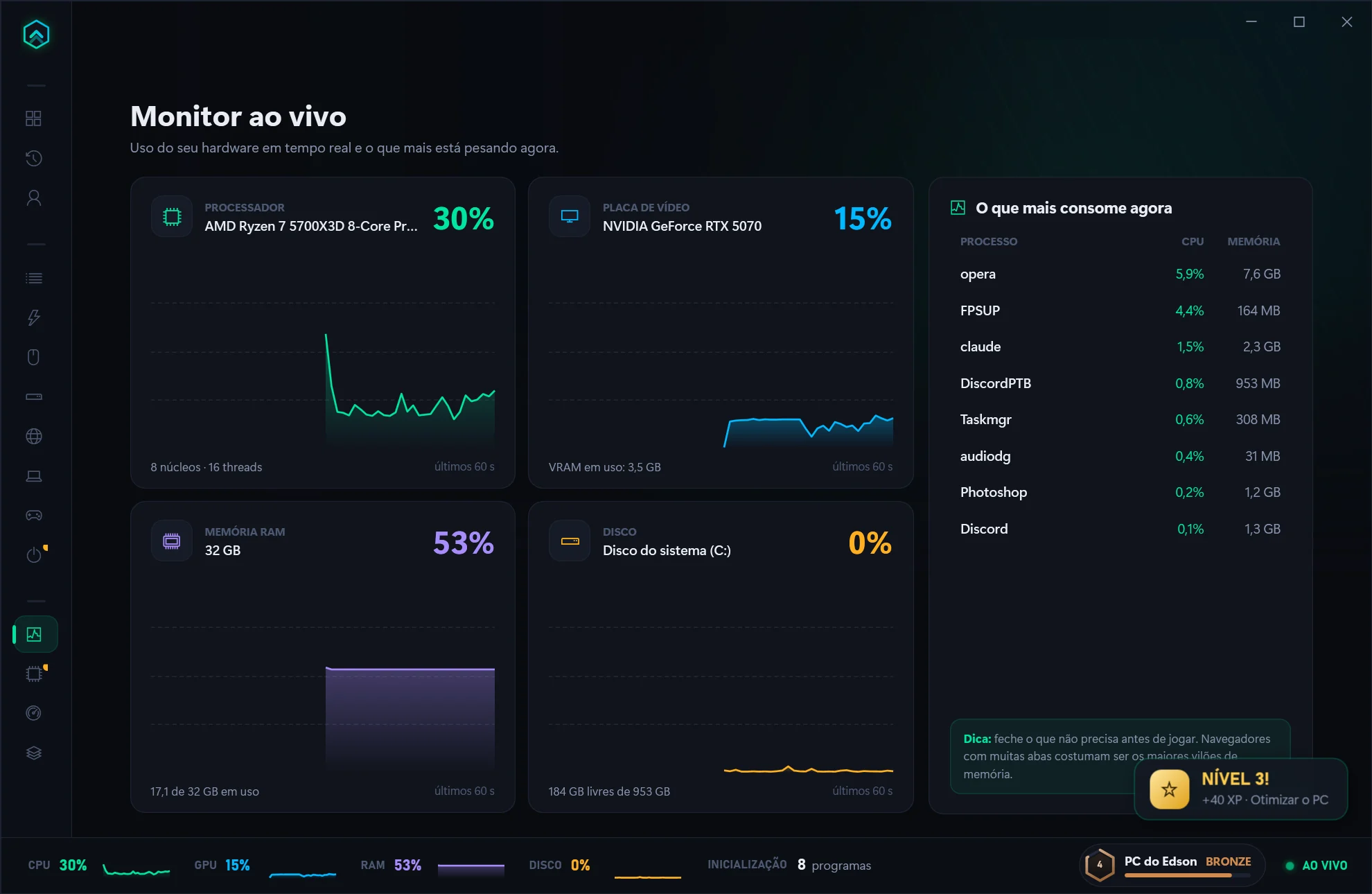
Task: Click the MEMÓRIA column header
Action: pyautogui.click(x=1254, y=241)
